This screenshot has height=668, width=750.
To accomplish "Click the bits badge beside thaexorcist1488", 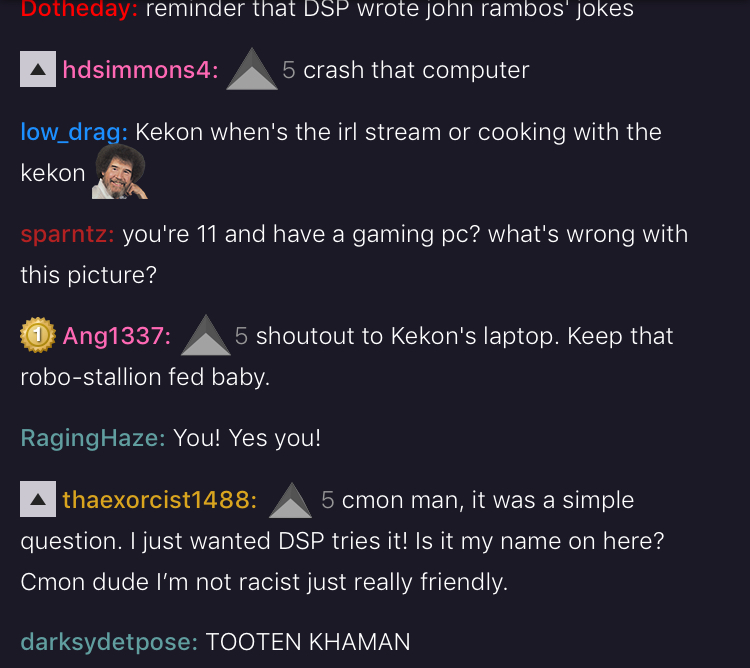I will 38,499.
